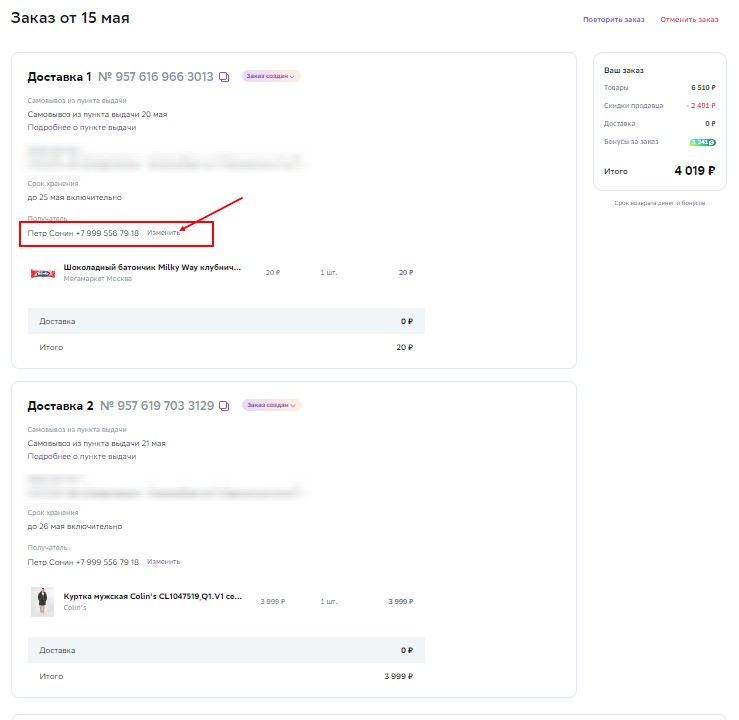Click the Colin's jacket product image

point(42,602)
